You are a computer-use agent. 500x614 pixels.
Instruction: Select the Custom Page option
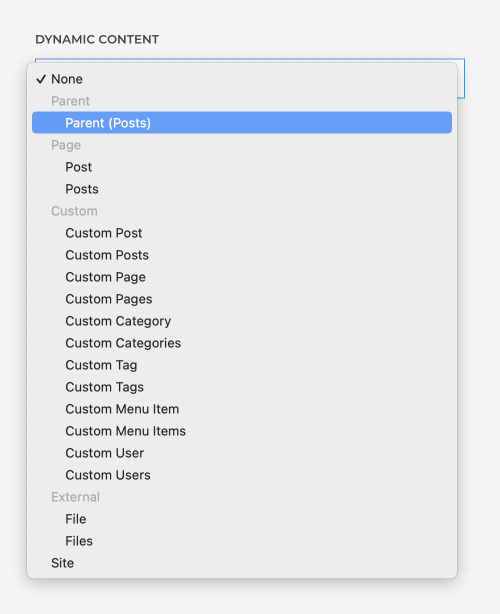pos(242,277)
